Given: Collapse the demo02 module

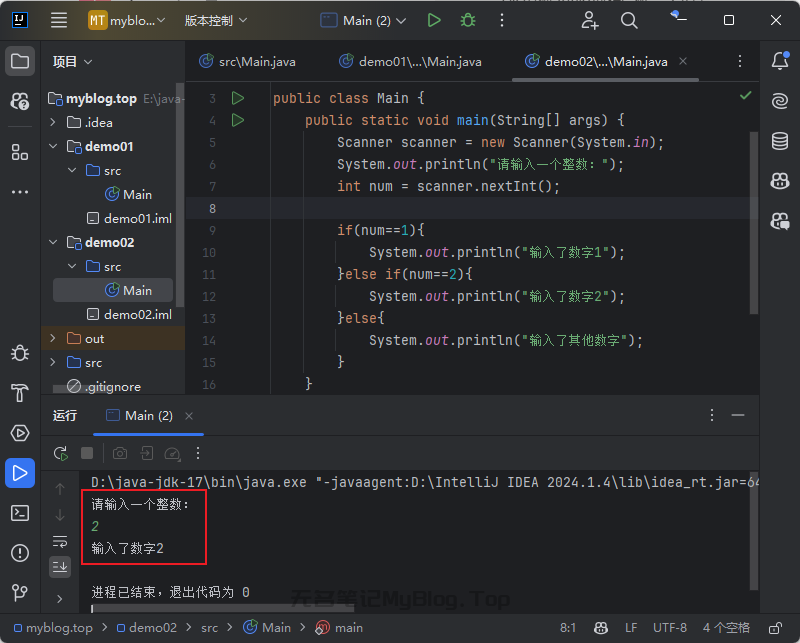Looking at the screenshot, I should coord(53,242).
